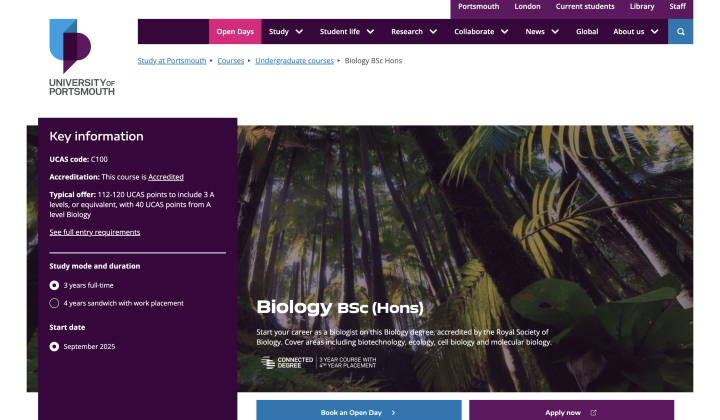Click the Connected Degree badge
This screenshot has width=720, height=420.
[319, 363]
